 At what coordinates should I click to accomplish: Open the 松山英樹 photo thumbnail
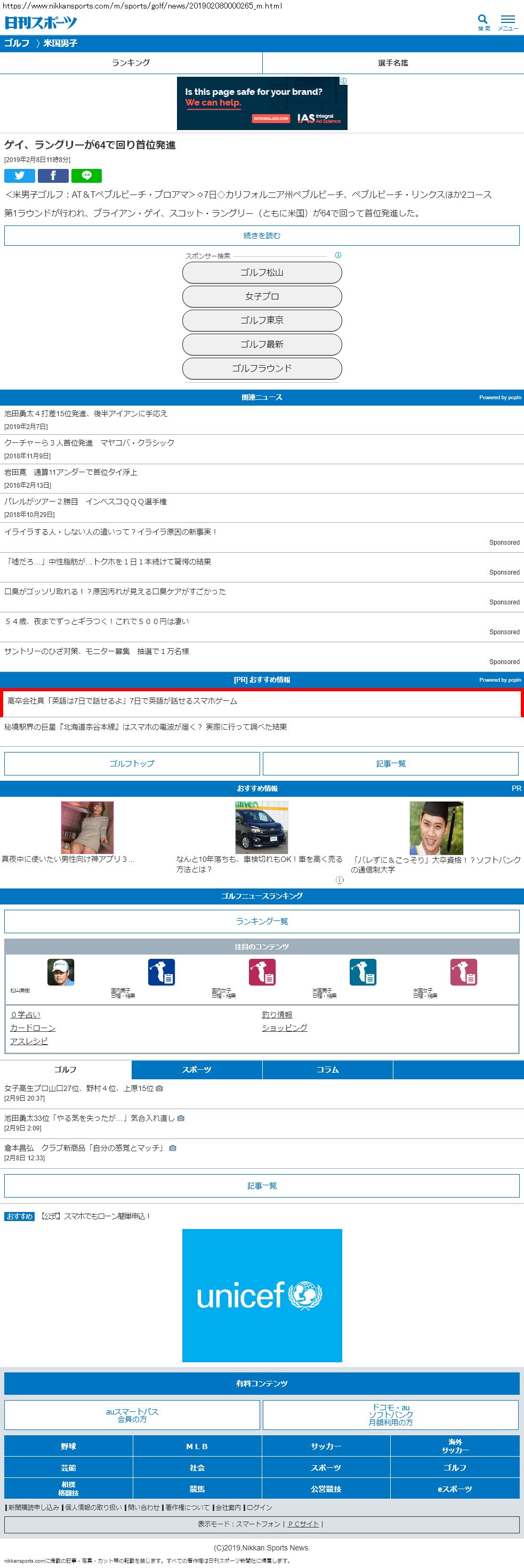pyautogui.click(x=61, y=972)
